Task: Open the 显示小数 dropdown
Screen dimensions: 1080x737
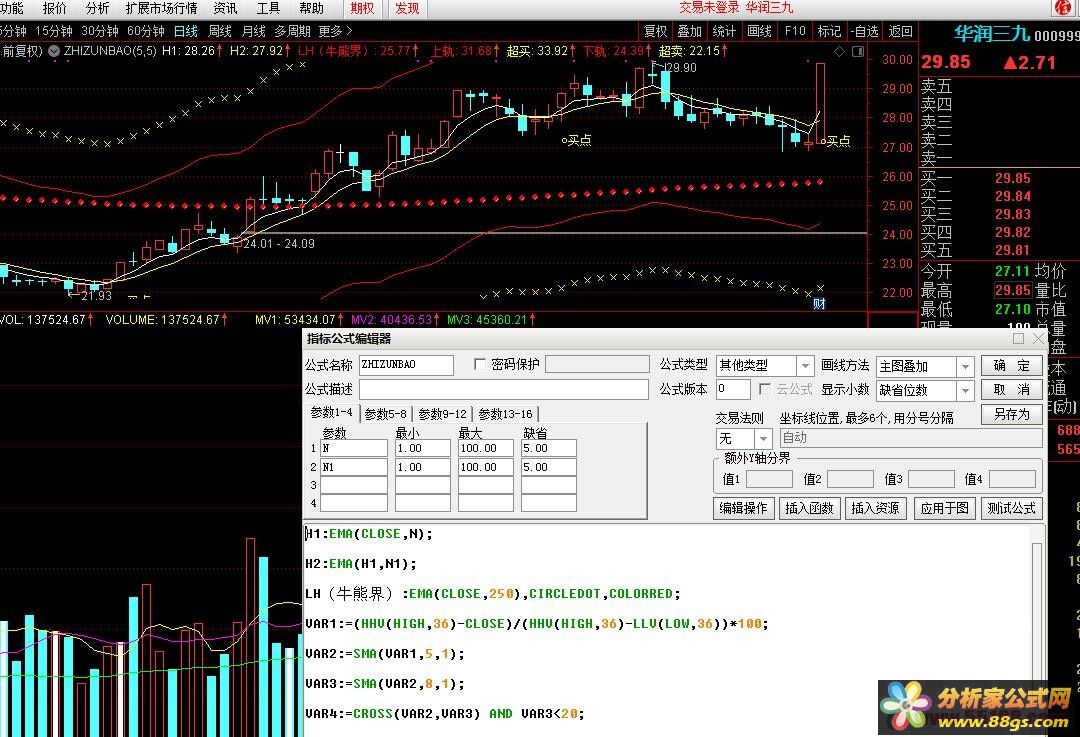Action: tap(965, 391)
